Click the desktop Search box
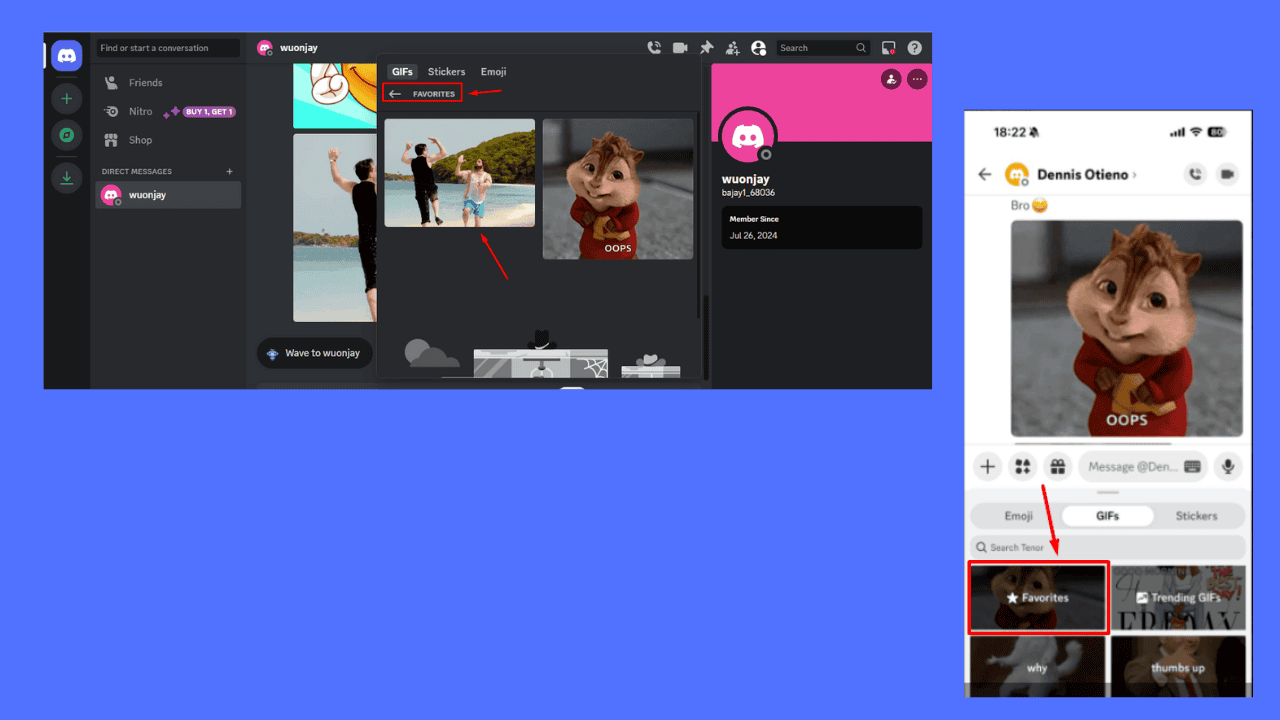Screen dimensions: 1280x720 pos(823,48)
